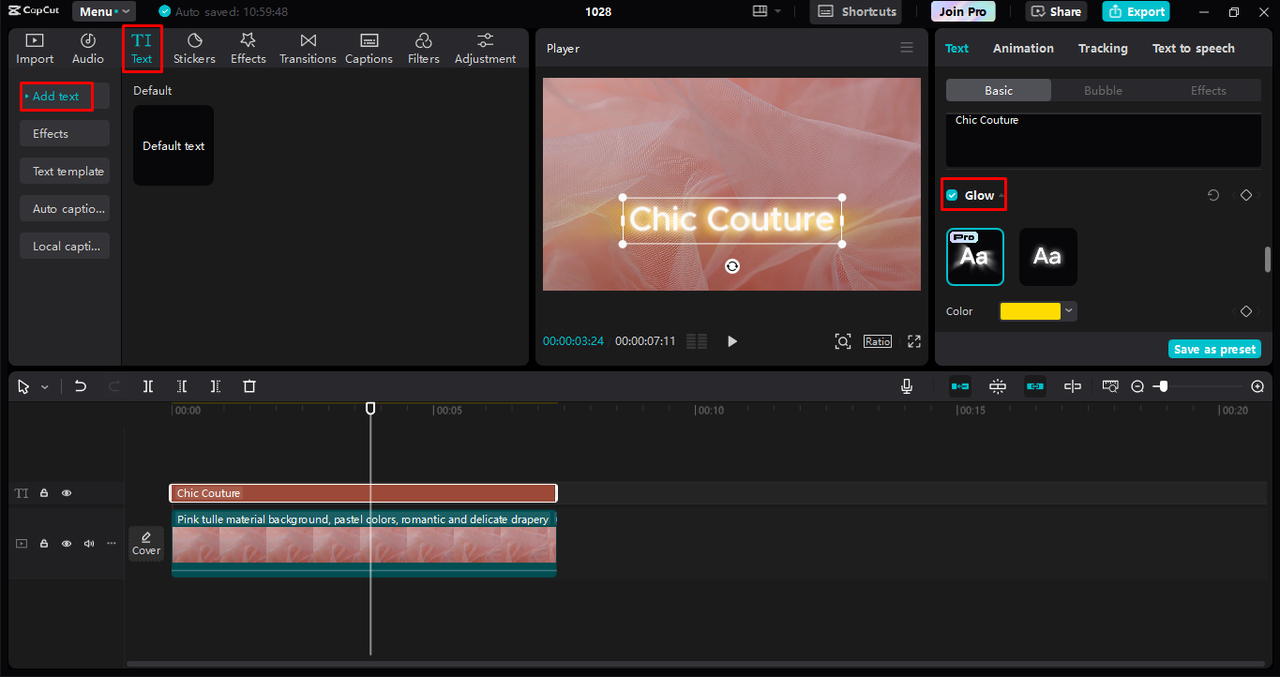The image size is (1280, 677).
Task: Click the Export button
Action: pyautogui.click(x=1136, y=11)
